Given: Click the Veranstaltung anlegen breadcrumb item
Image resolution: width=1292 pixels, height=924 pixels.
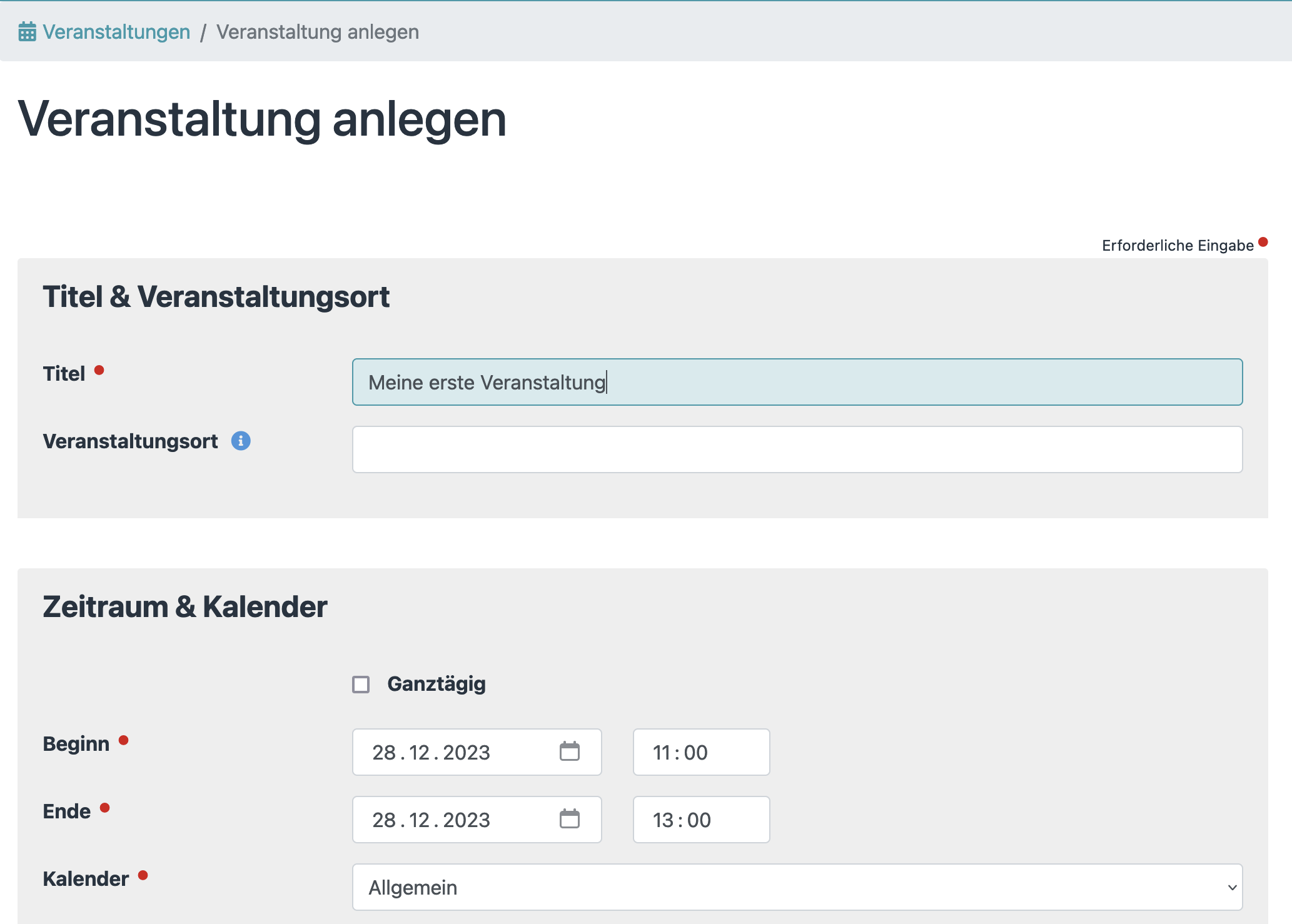Looking at the screenshot, I should click(x=318, y=32).
